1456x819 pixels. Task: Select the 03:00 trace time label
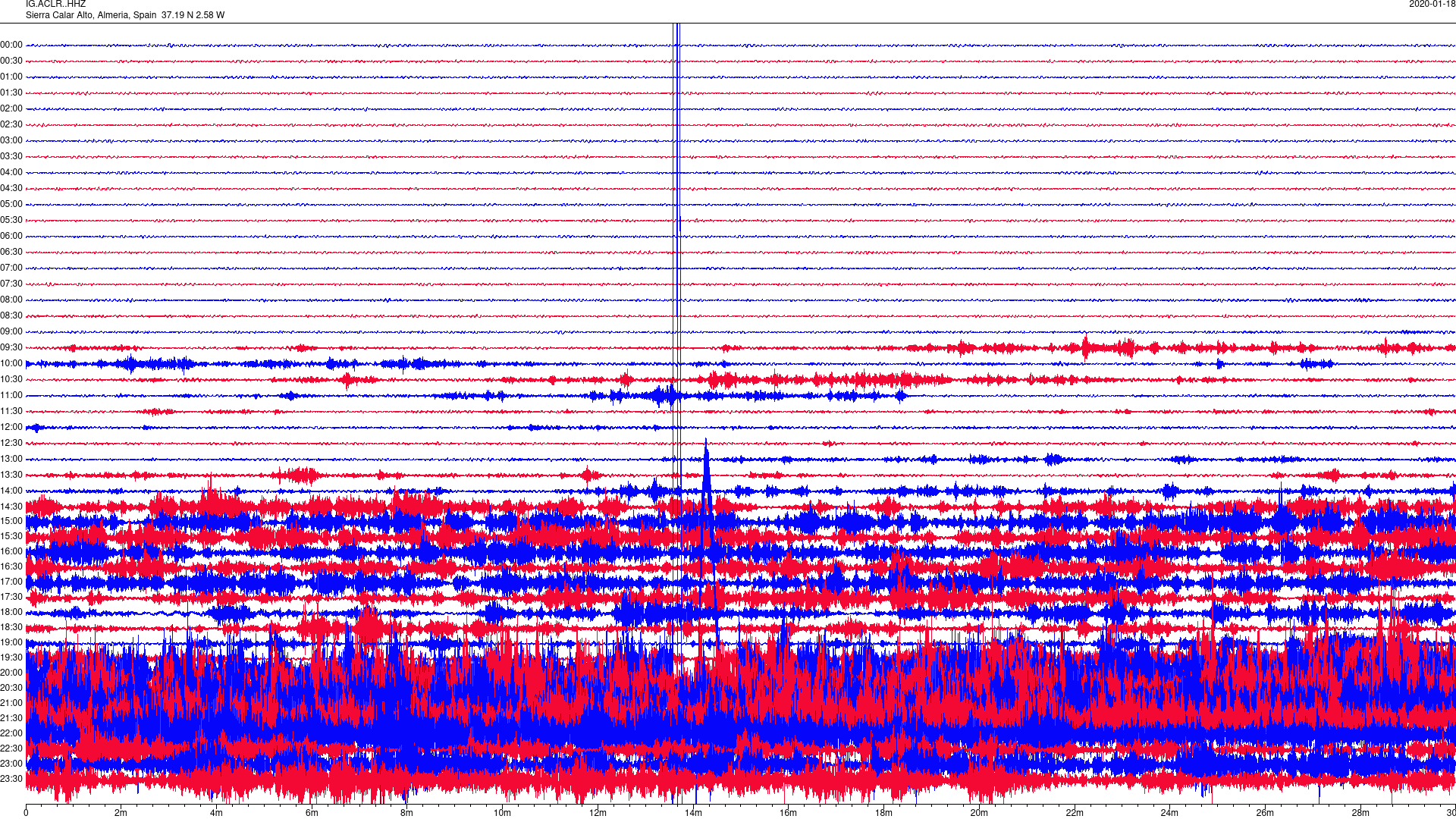pyautogui.click(x=11, y=141)
